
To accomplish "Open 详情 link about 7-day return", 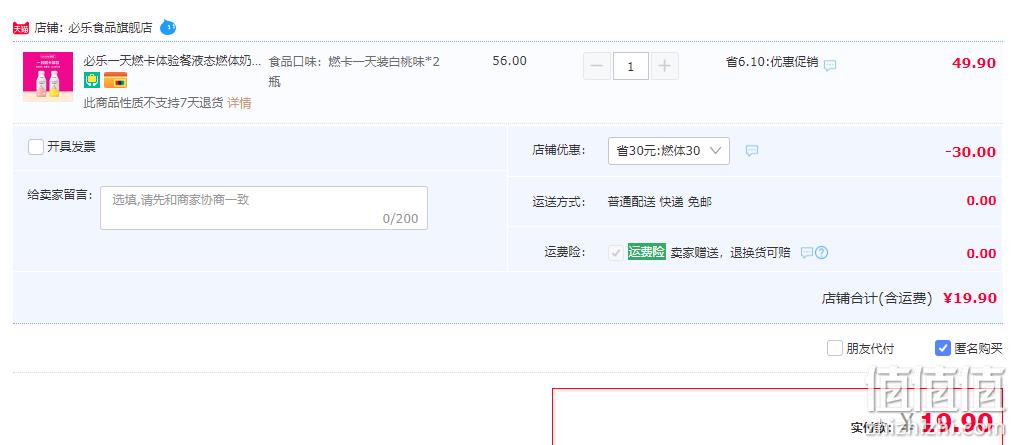I will (x=239, y=103).
